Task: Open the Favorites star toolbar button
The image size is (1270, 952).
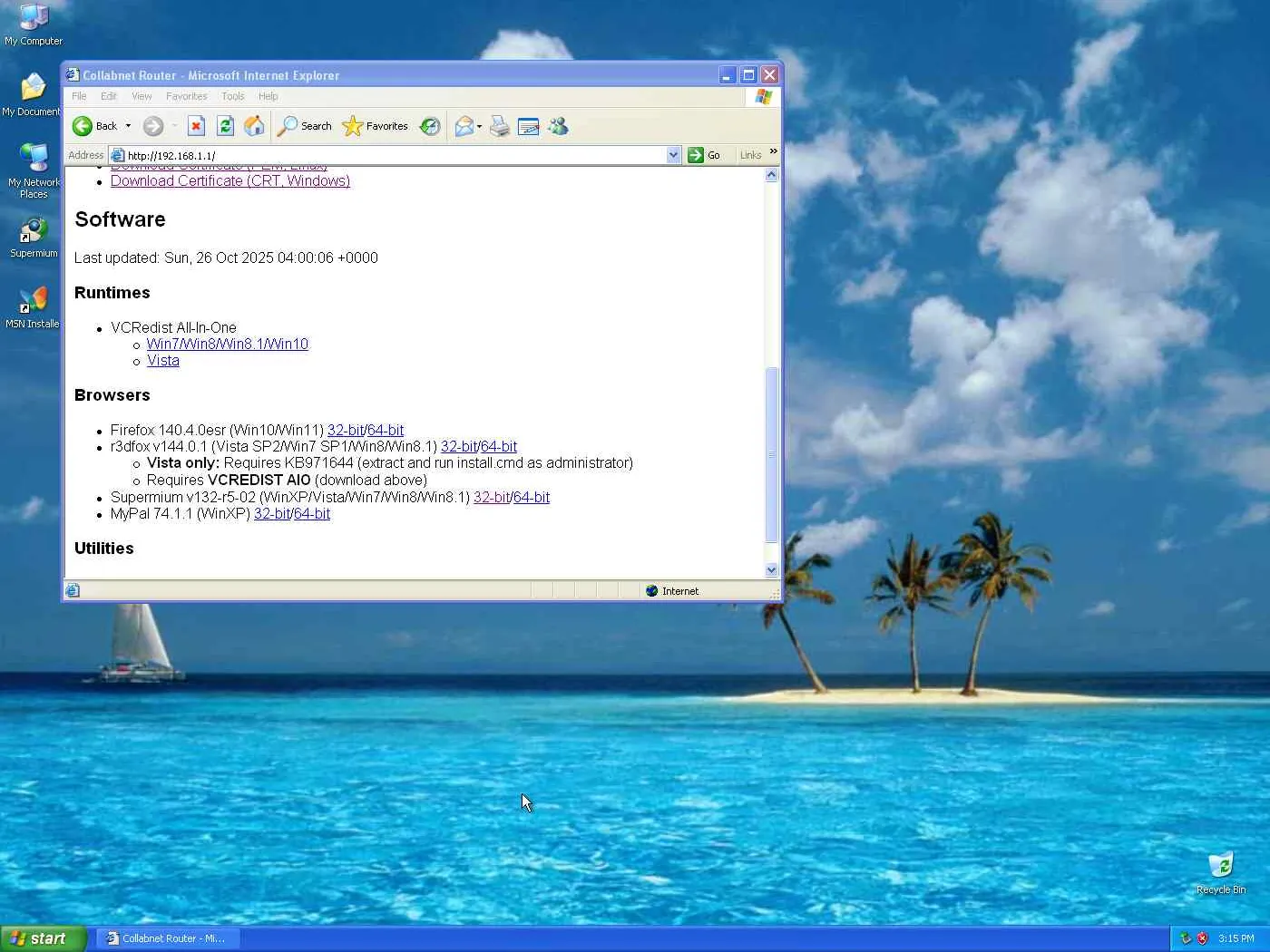Action: pos(375,126)
